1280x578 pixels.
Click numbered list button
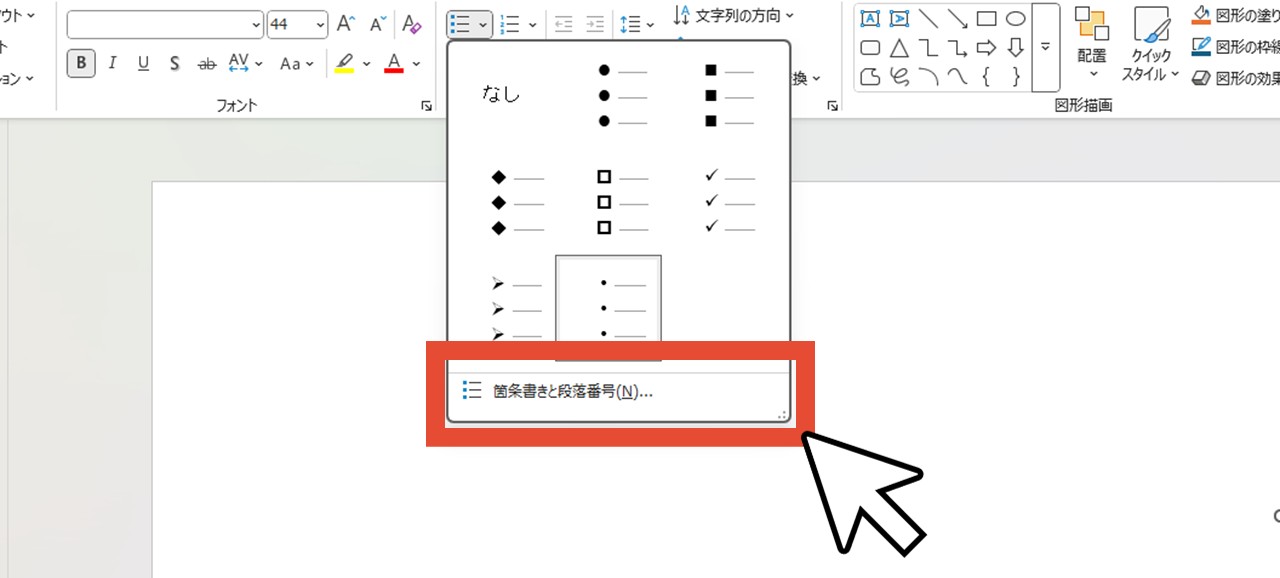pos(510,24)
